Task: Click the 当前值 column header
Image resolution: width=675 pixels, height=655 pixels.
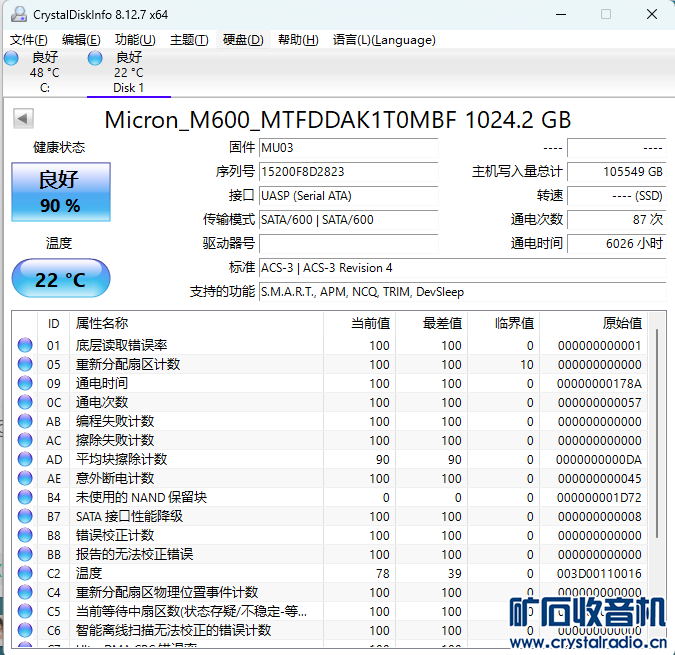Action: pyautogui.click(x=359, y=323)
